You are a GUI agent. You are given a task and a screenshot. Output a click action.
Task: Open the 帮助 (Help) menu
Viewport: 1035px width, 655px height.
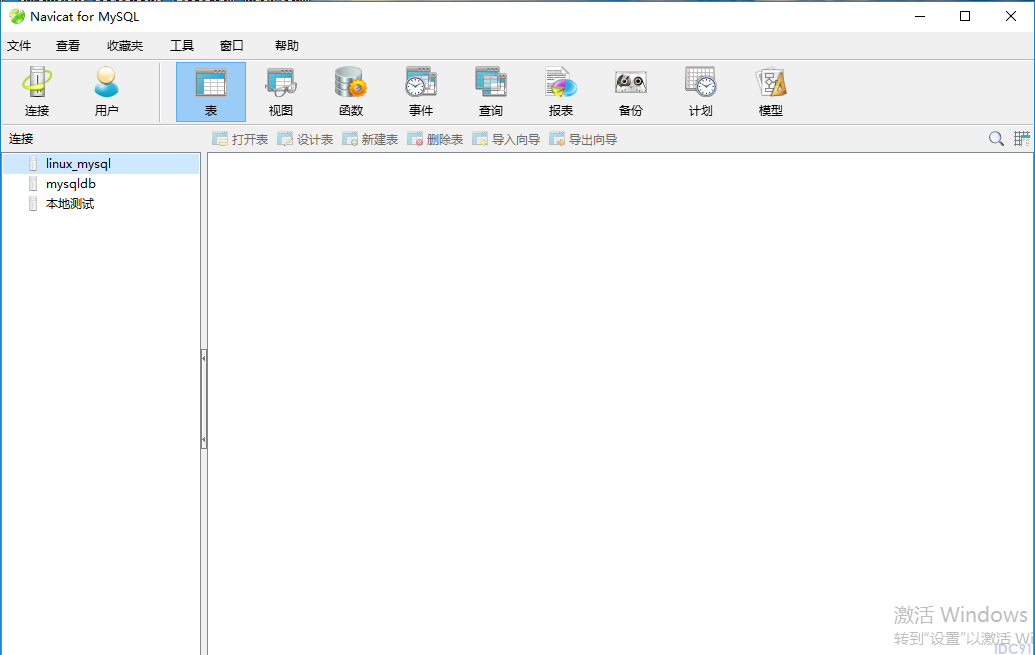click(286, 46)
